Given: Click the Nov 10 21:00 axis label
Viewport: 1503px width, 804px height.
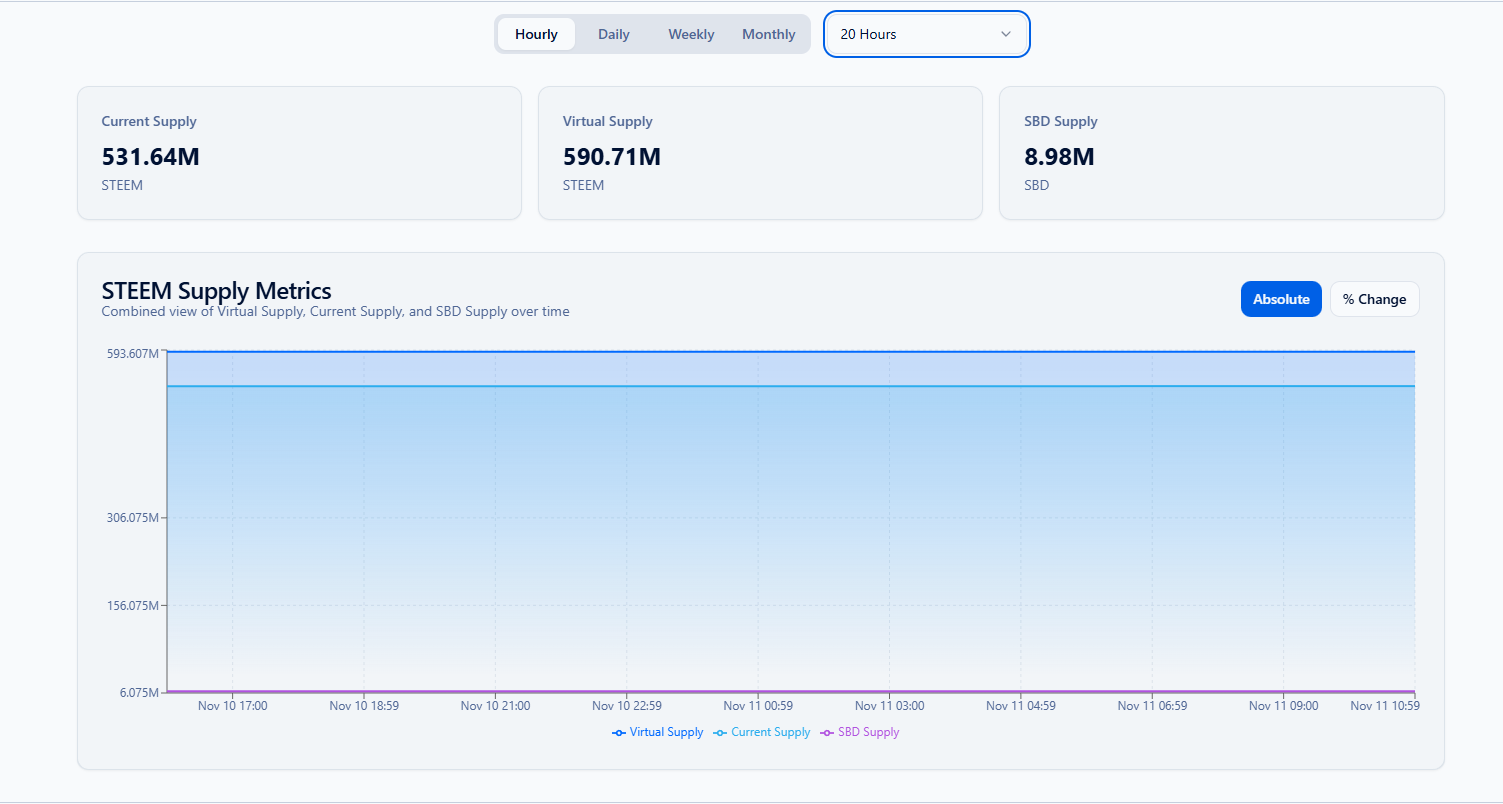Looking at the screenshot, I should tap(495, 706).
